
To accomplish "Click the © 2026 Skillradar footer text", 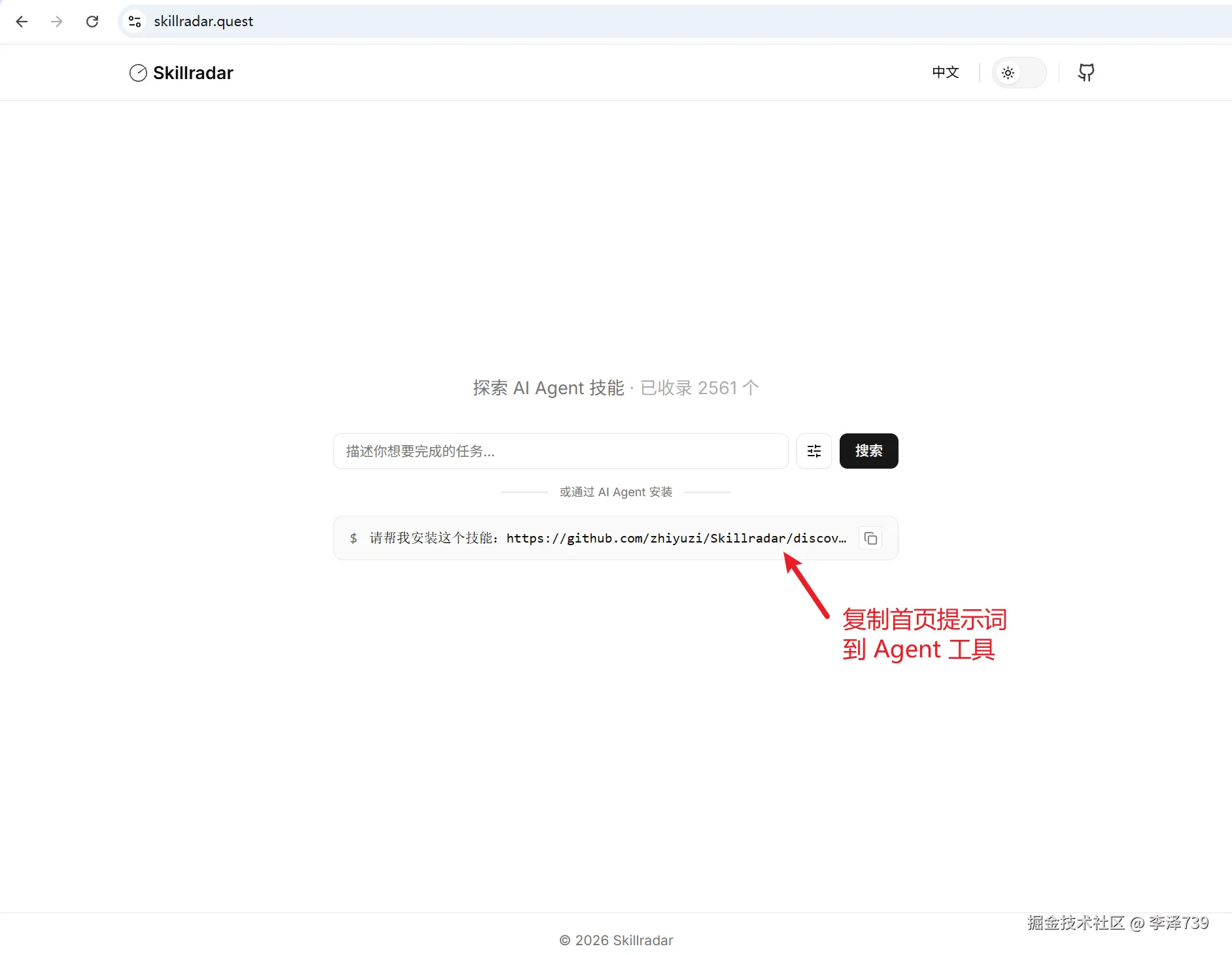I will tap(615, 940).
